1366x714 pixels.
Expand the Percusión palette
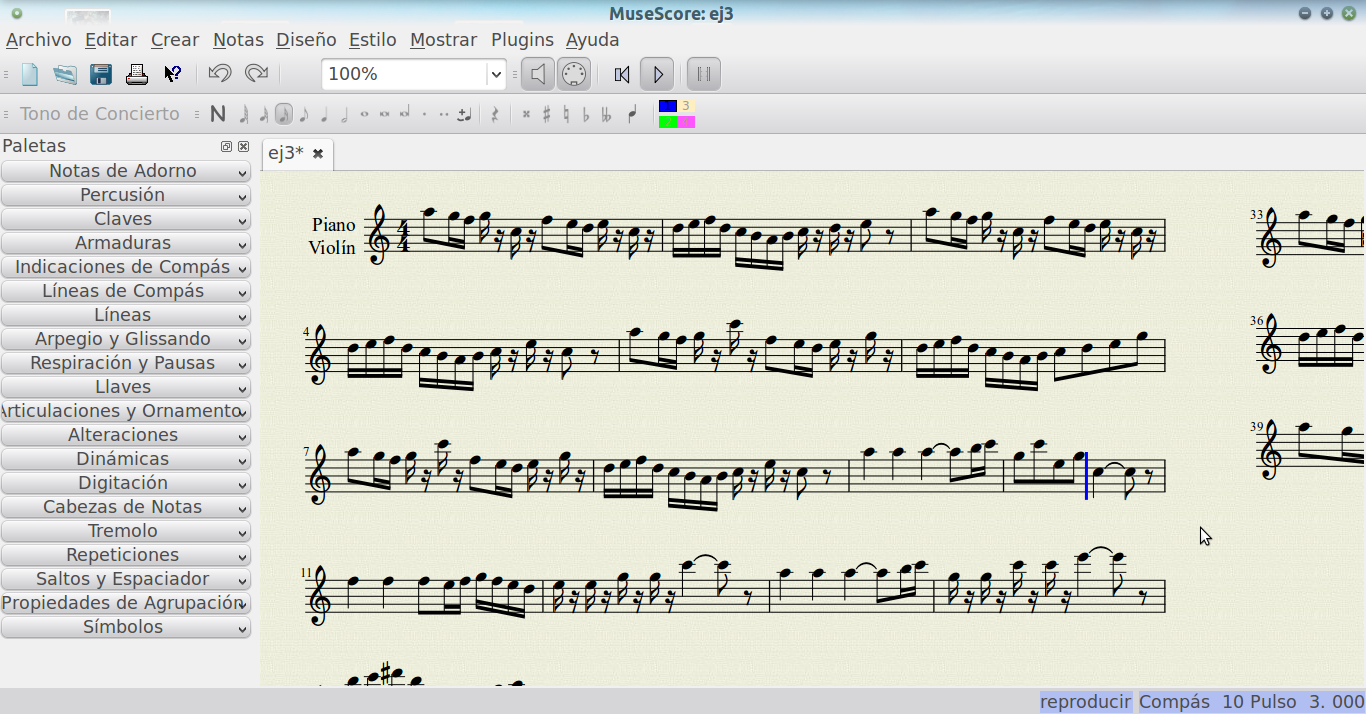(125, 195)
